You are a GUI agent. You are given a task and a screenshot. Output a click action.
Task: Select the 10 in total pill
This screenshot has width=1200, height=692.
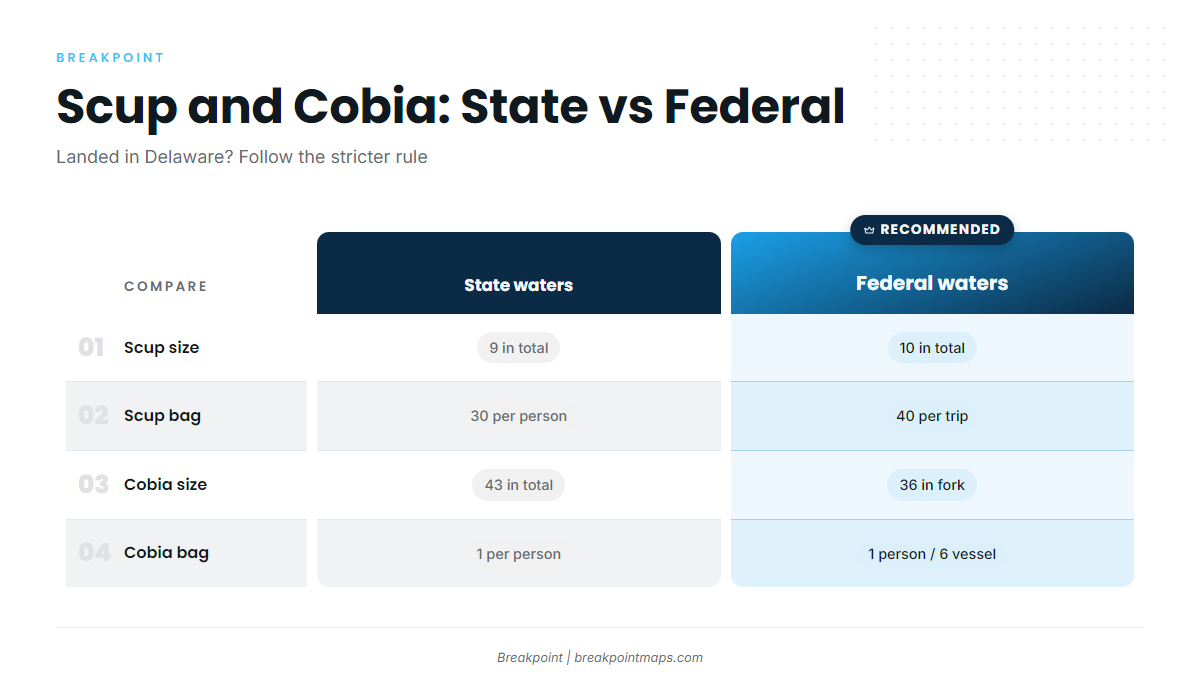click(932, 348)
